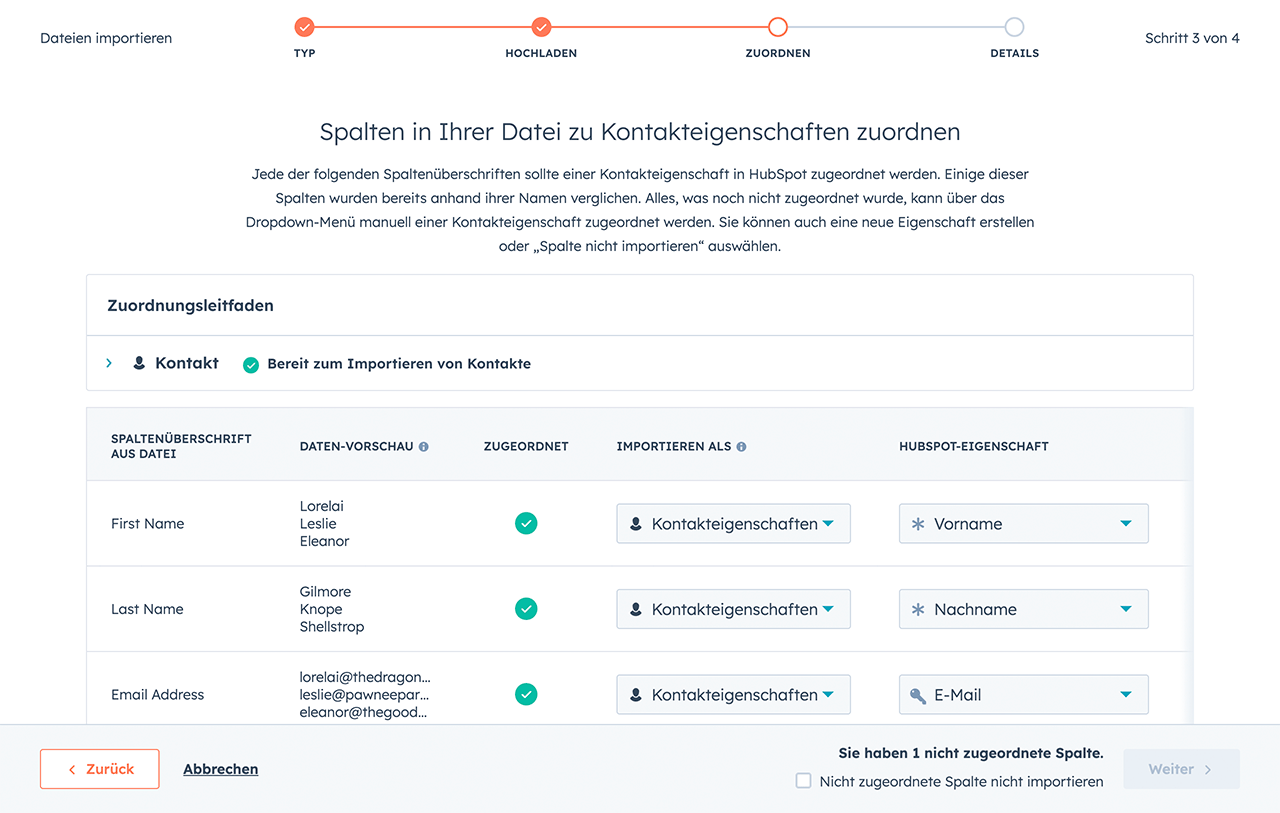Click the Abbrechen link

[x=221, y=769]
